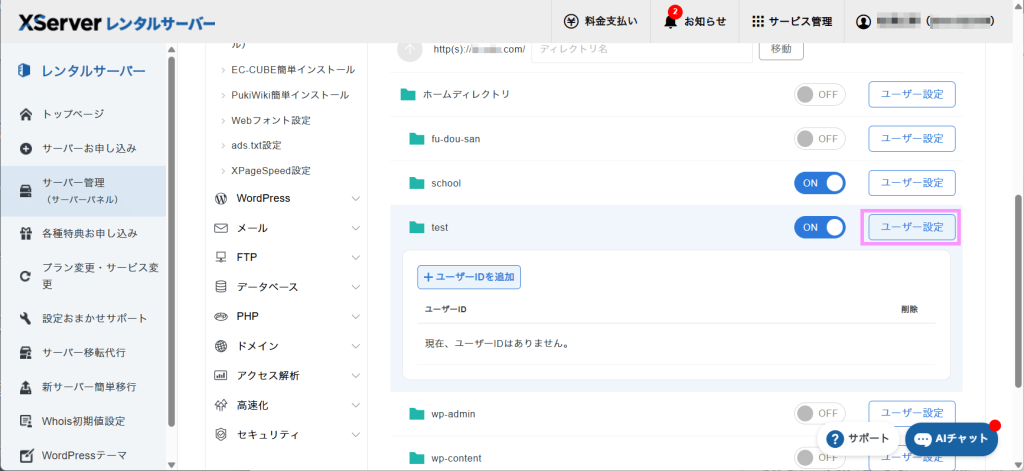The height and width of the screenshot is (471, 1024).
Task: Open the payment yen icon
Action: pos(571,21)
